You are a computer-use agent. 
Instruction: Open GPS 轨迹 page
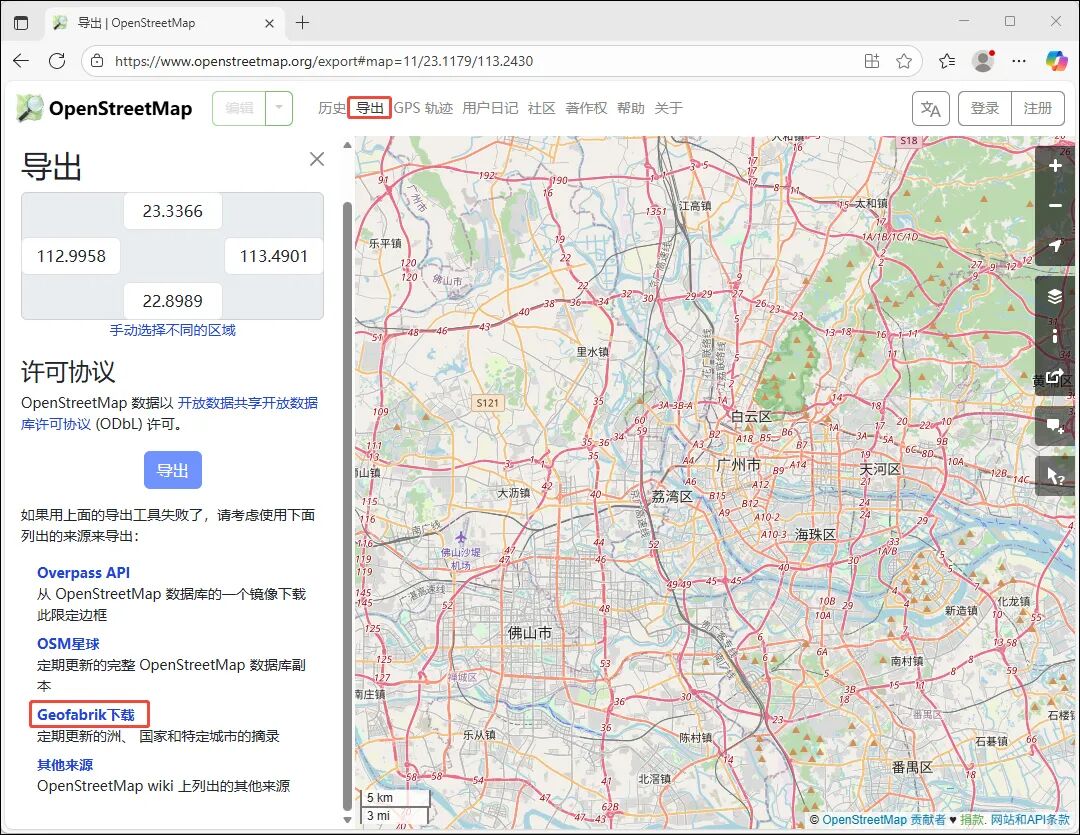tap(423, 108)
